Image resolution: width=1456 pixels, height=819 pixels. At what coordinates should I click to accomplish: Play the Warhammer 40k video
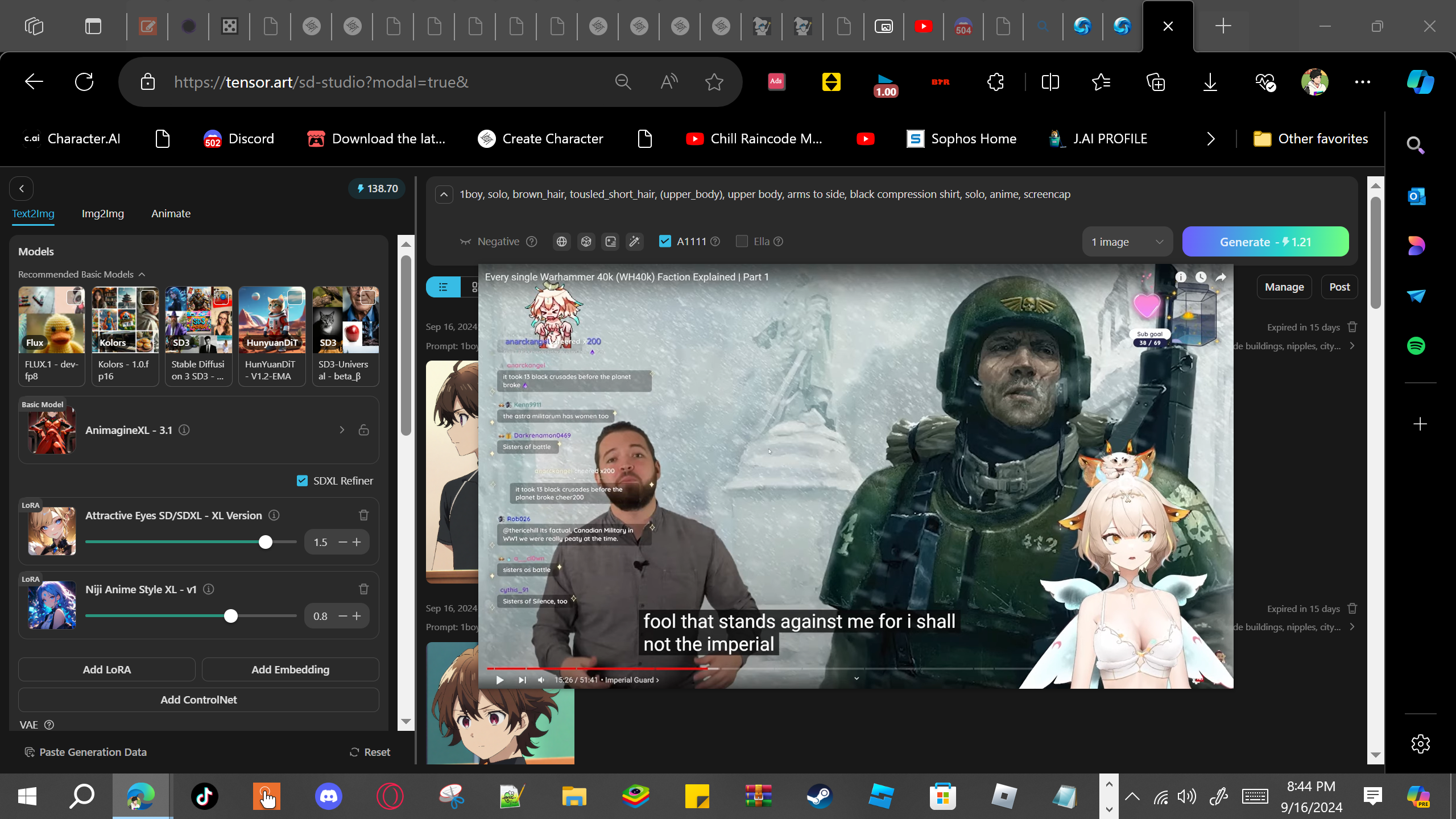pos(500,680)
